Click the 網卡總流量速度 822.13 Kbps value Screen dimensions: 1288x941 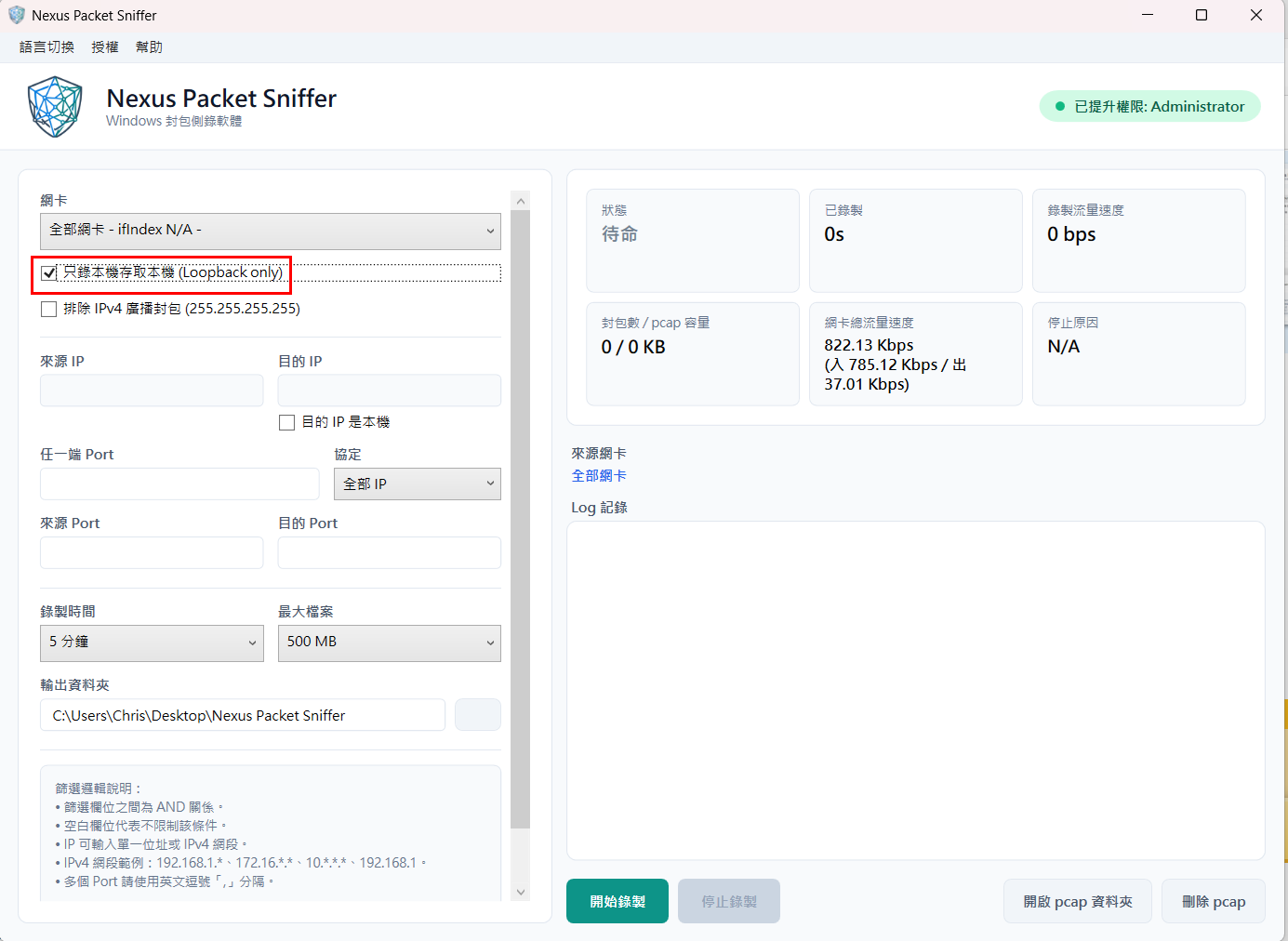pyautogui.click(x=896, y=364)
